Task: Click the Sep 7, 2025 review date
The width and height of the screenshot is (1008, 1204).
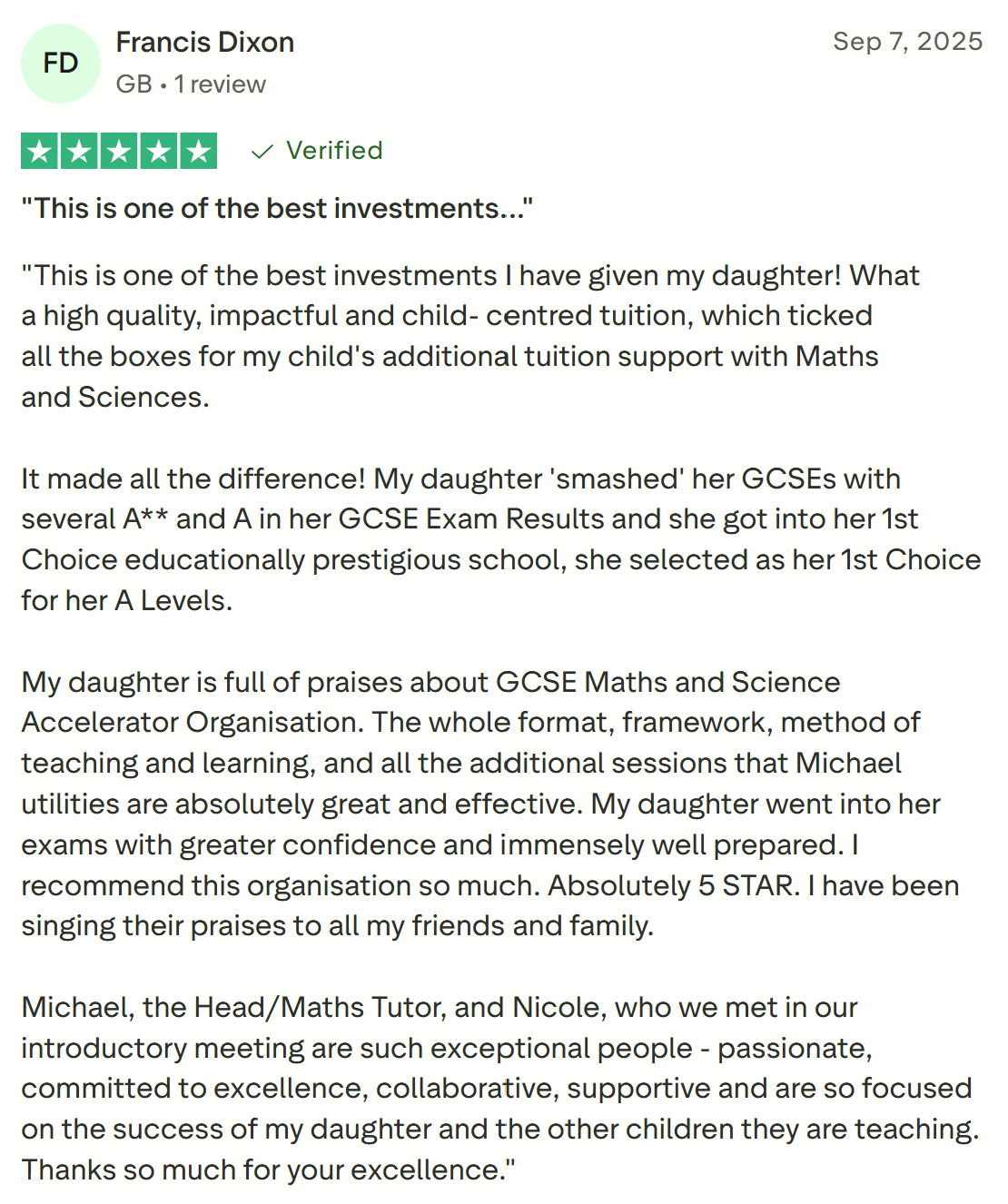Action: tap(907, 42)
